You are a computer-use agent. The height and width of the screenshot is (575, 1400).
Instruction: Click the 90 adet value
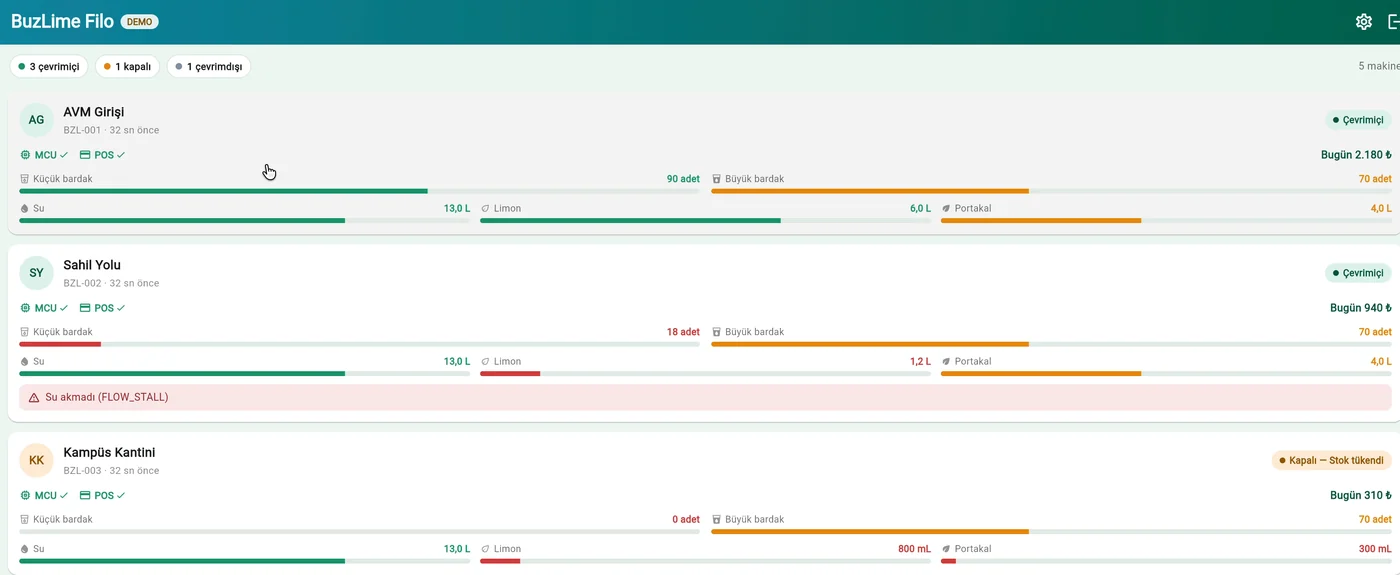683,179
